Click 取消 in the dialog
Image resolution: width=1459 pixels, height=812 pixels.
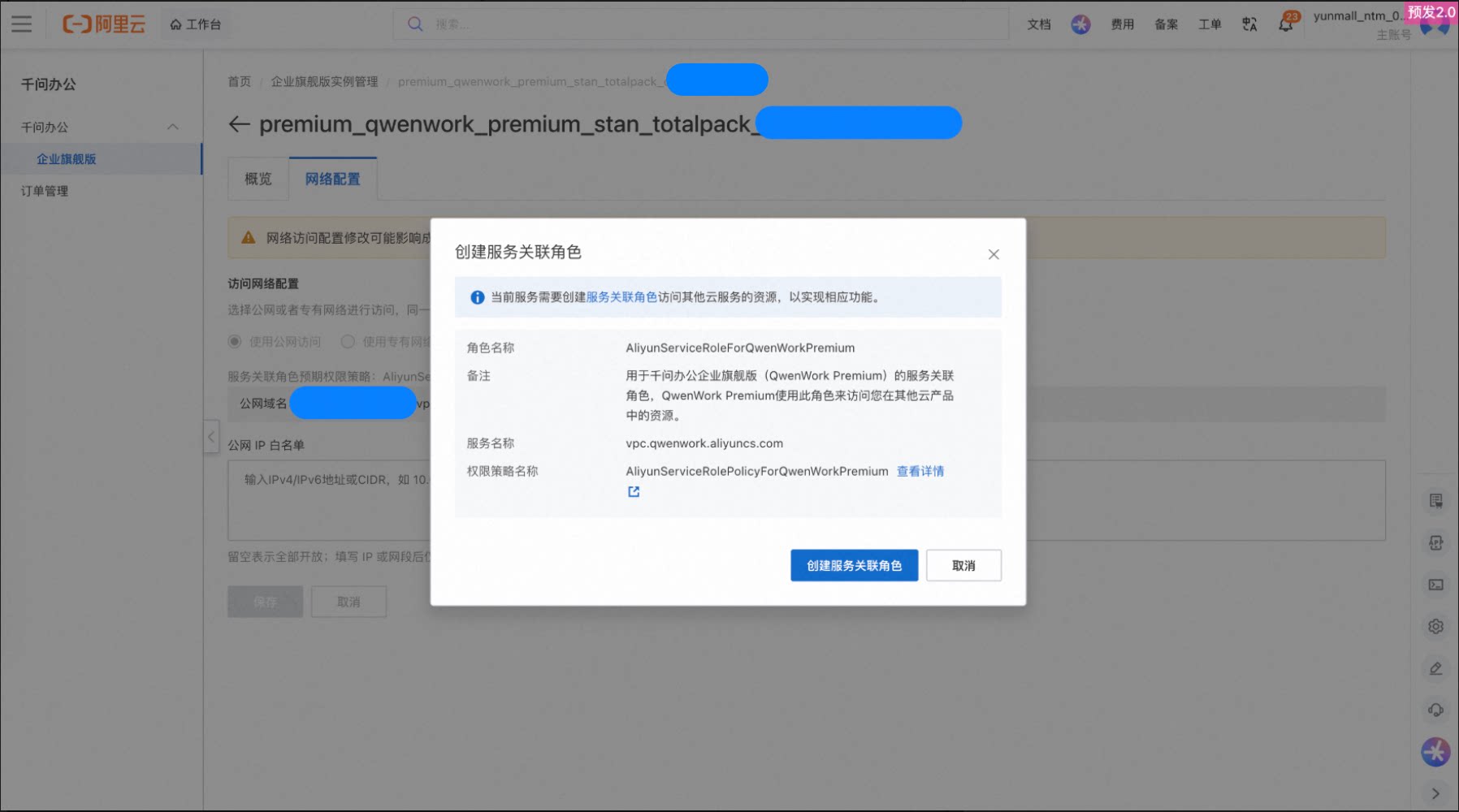coord(963,565)
